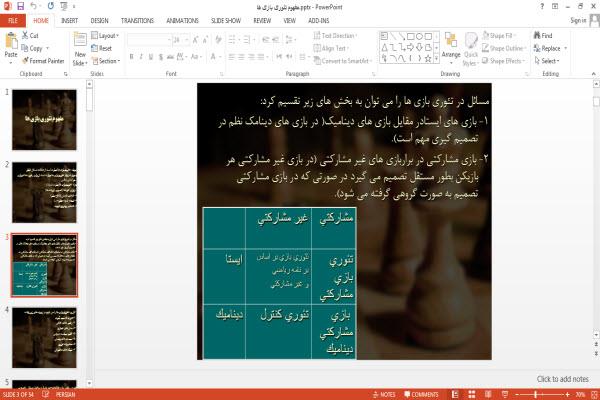Click the zoom out minus button
This screenshot has height=400, width=600.
click(x=517, y=394)
